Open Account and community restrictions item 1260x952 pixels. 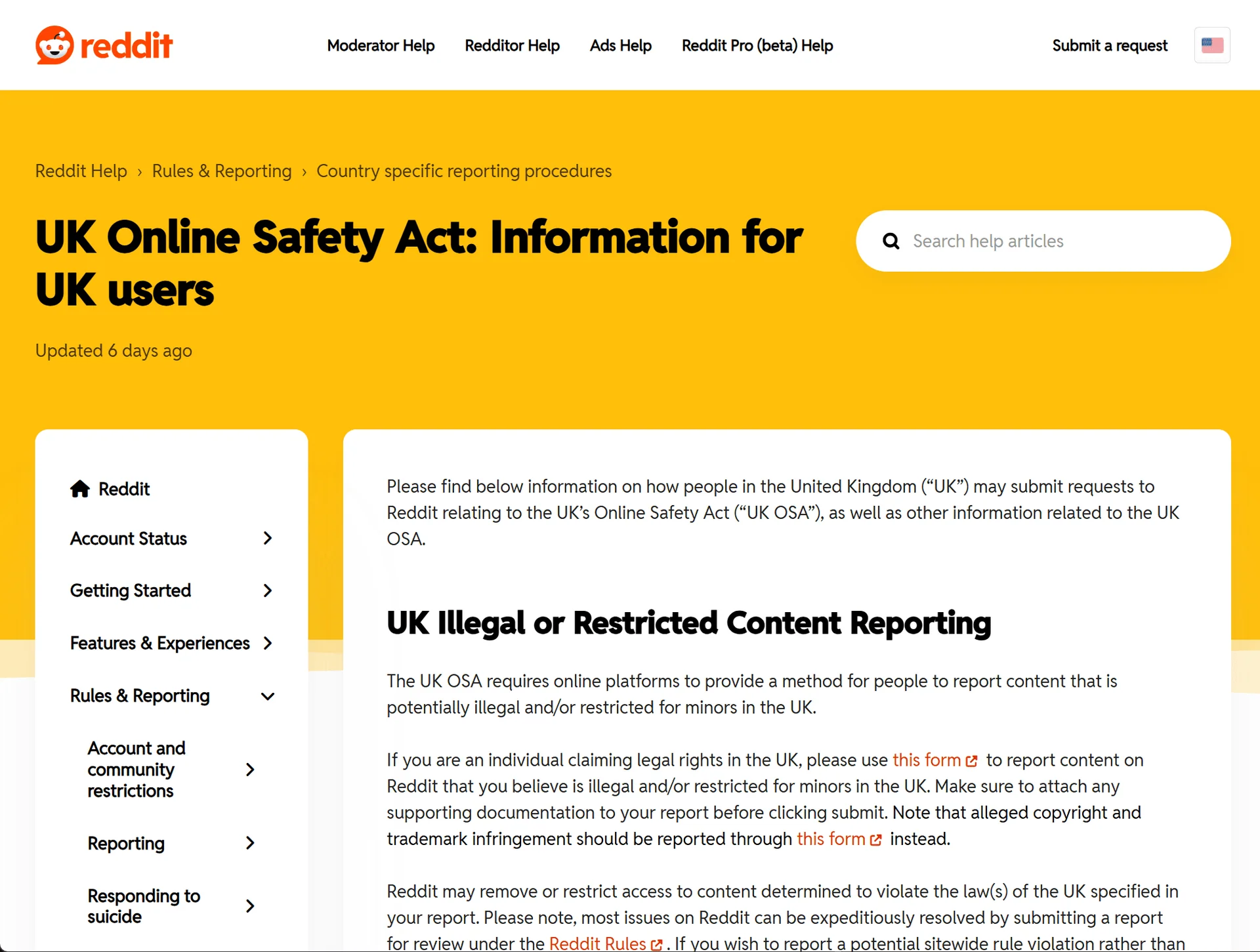pyautogui.click(x=136, y=770)
